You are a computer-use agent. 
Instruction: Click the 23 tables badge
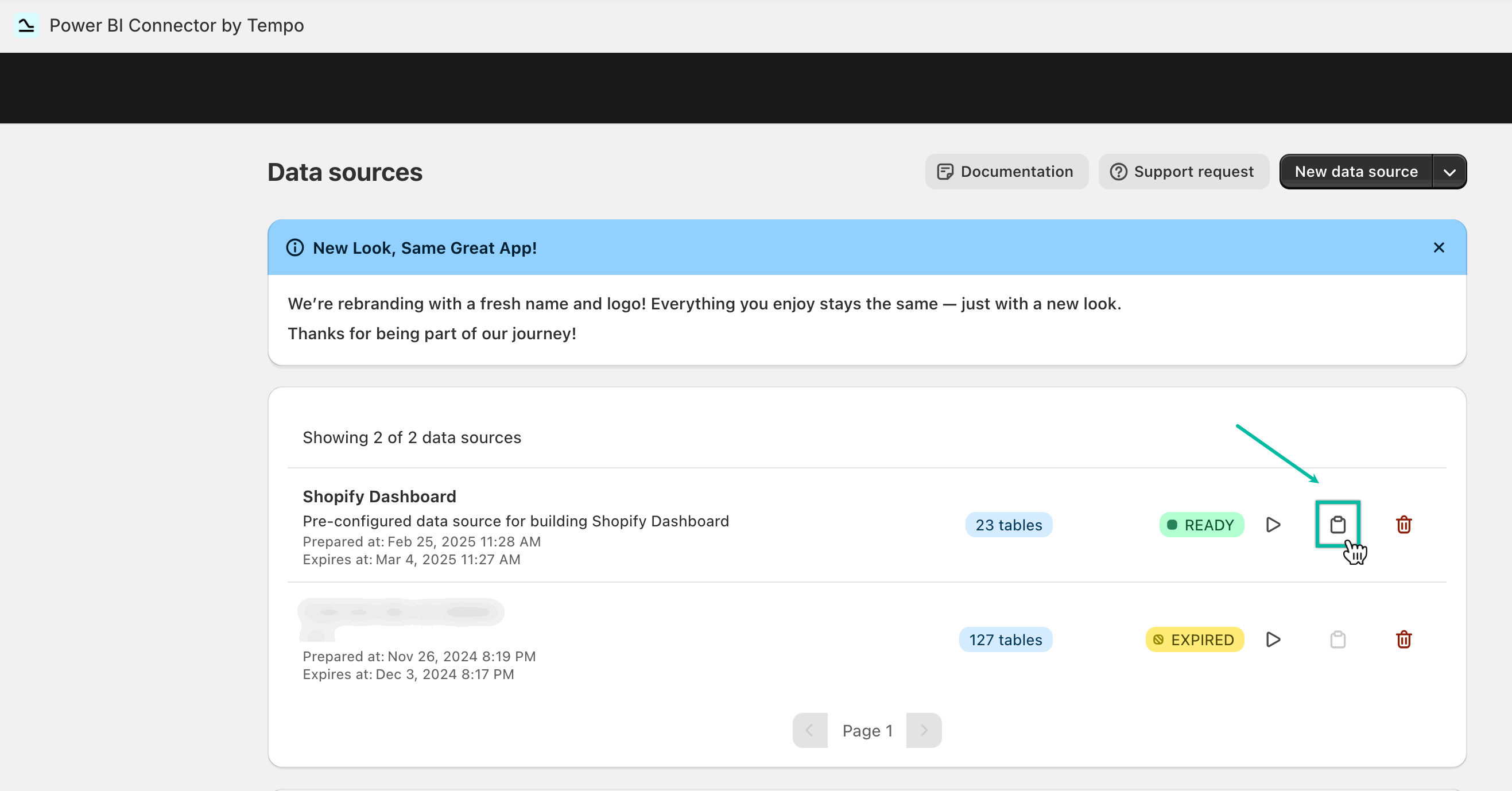[x=1009, y=525]
